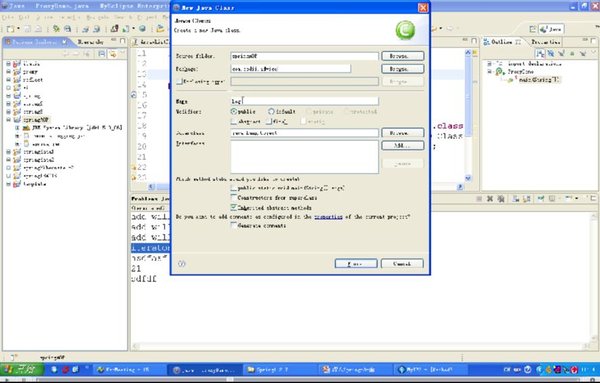The width and height of the screenshot is (600, 383).
Task: Open the File menu
Action: (8, 18)
